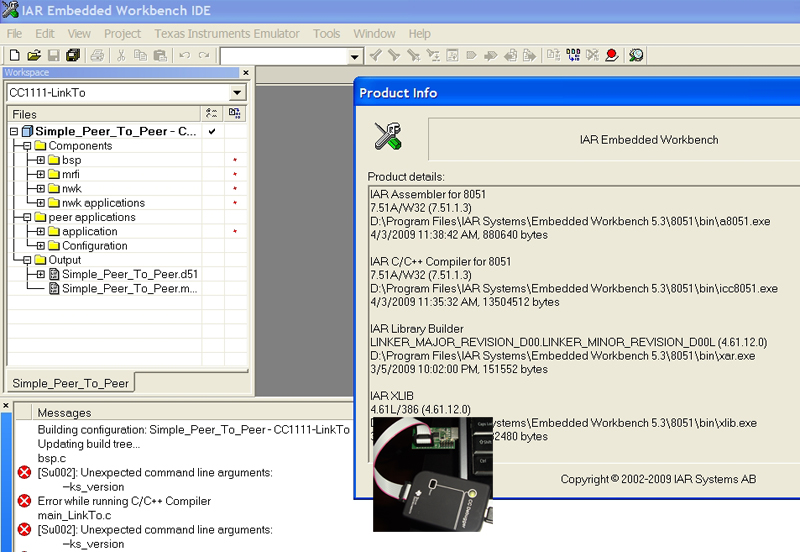The image size is (800, 552).
Task: Select the 'Error while running C/C++ Compiler' message
Action: [x=124, y=501]
